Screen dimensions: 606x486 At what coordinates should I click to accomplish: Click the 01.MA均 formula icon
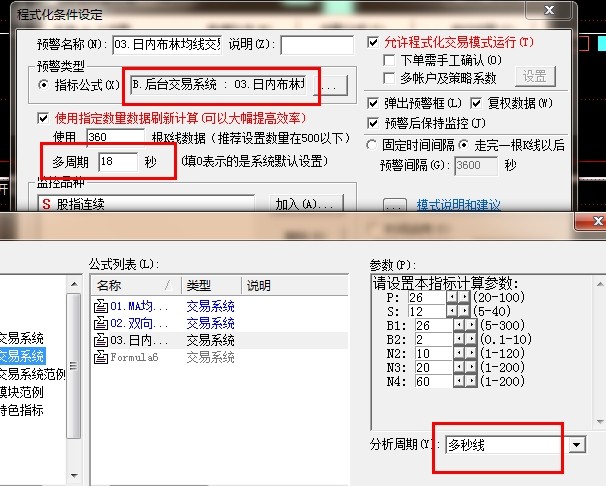click(x=101, y=306)
